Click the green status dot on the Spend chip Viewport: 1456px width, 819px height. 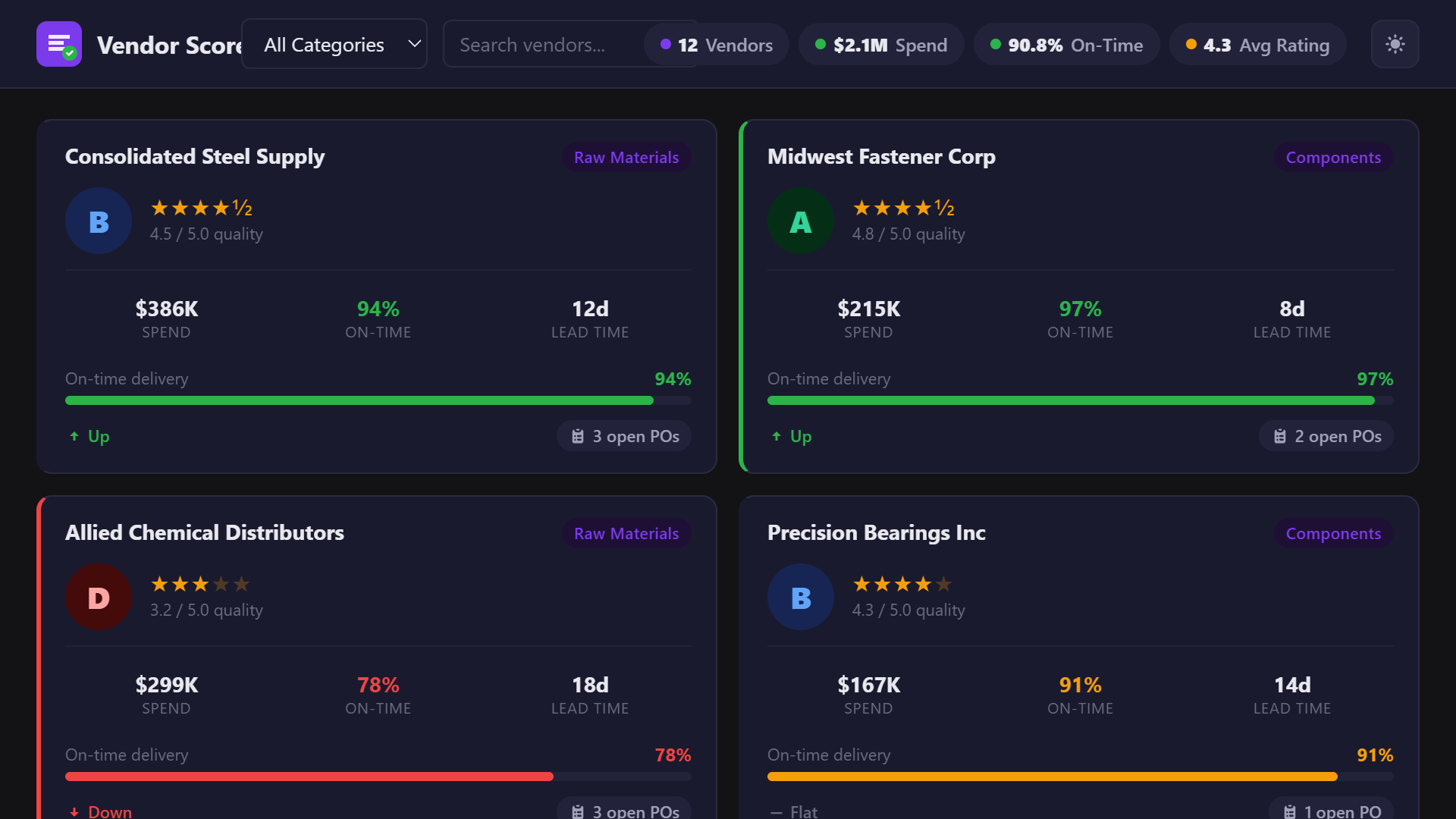click(x=821, y=45)
